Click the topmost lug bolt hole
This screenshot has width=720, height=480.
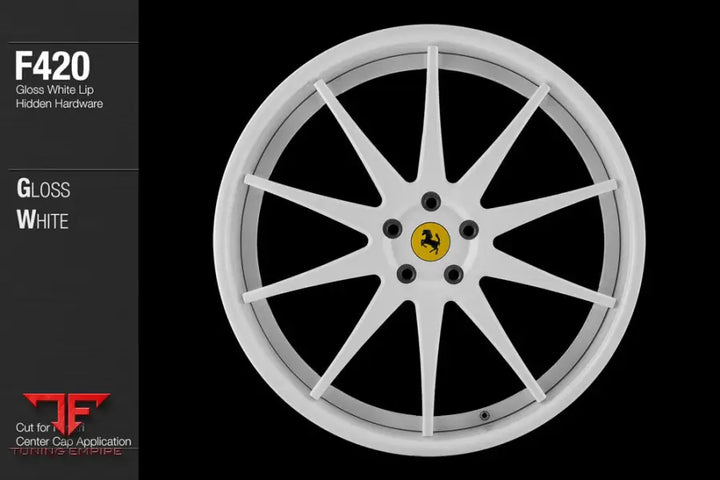tap(431, 199)
